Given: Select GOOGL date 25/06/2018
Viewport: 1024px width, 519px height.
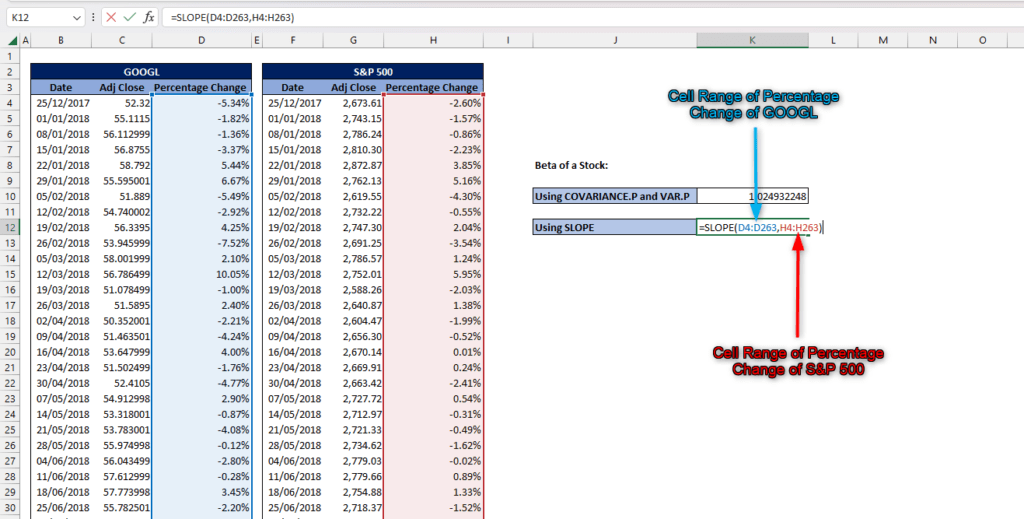Looking at the screenshot, I should click(x=61, y=507).
